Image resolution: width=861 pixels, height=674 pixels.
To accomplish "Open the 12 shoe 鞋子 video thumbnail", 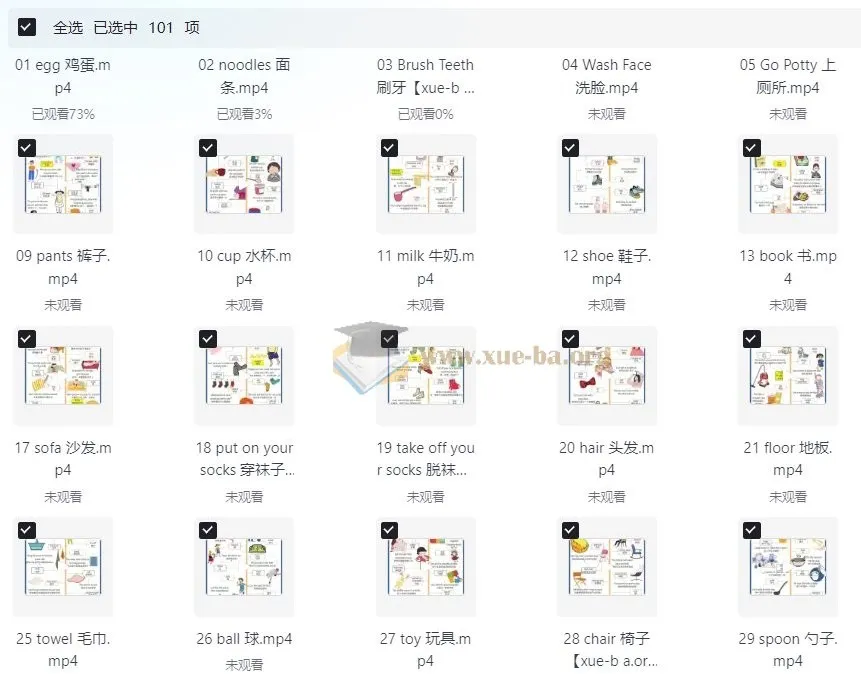I will pyautogui.click(x=607, y=184).
